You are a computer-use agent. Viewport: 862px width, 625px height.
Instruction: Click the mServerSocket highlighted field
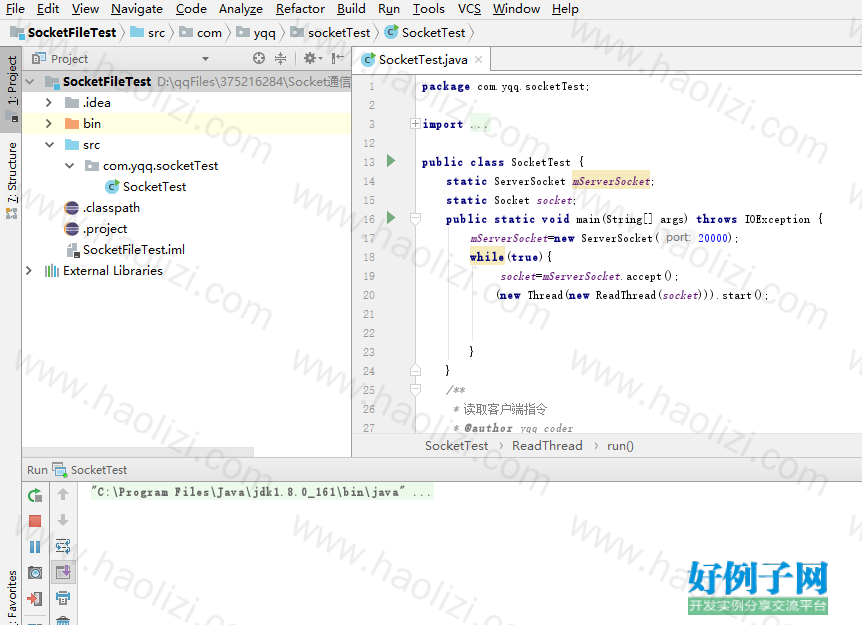click(x=611, y=181)
